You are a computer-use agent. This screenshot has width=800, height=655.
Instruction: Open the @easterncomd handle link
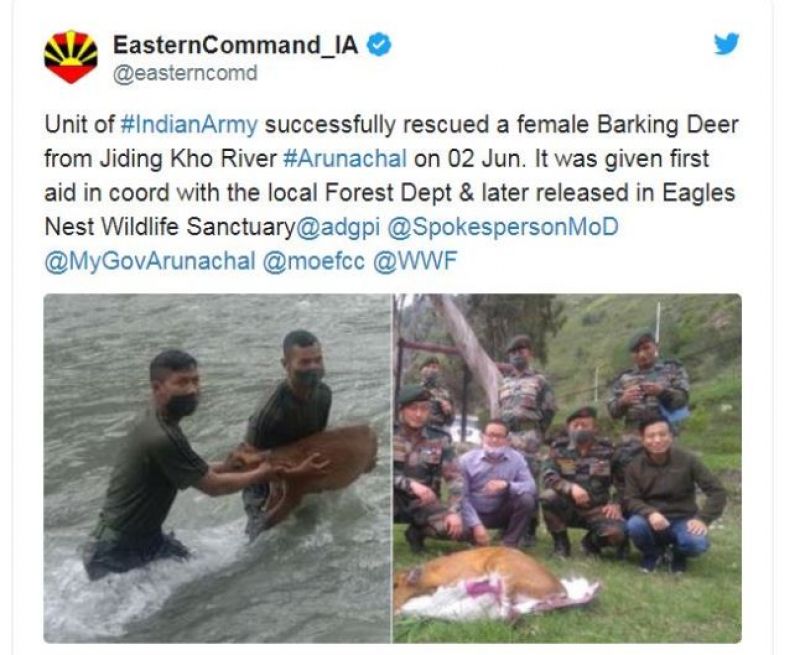click(x=185, y=73)
